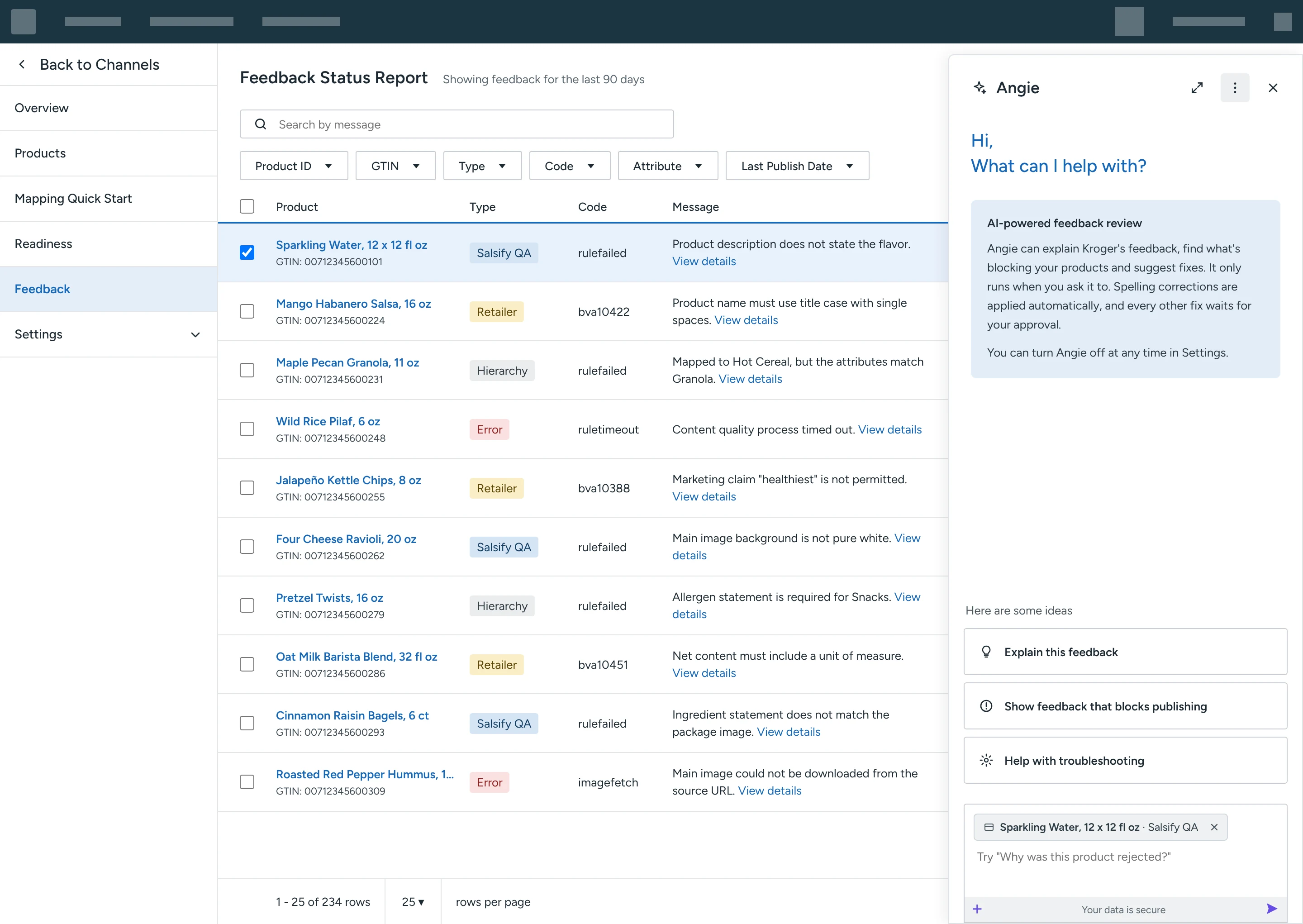Screen dimensions: 1303x924
Task: Close the Angie assistant panel
Action: pos(1273,88)
